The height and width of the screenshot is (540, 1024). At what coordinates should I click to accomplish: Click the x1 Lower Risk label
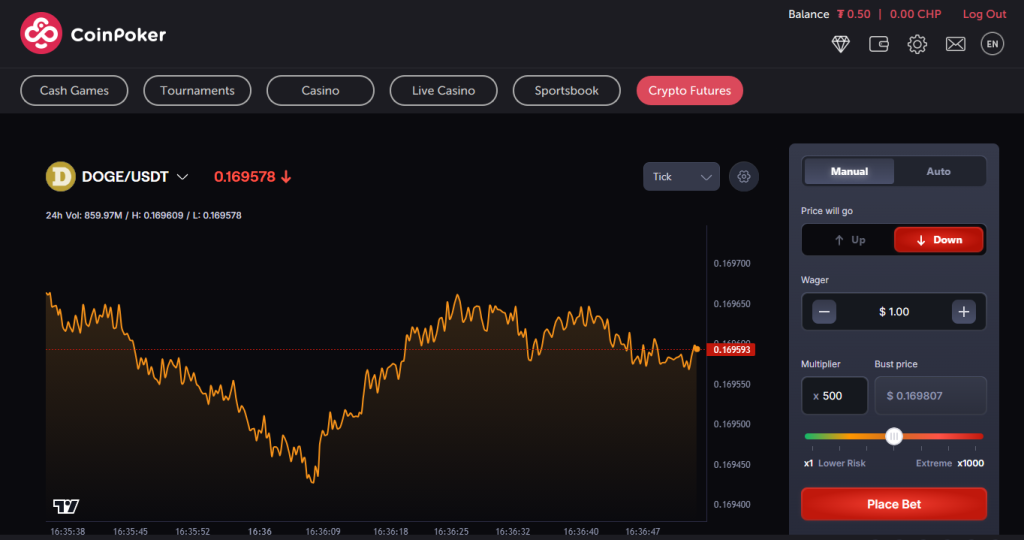(x=835, y=463)
